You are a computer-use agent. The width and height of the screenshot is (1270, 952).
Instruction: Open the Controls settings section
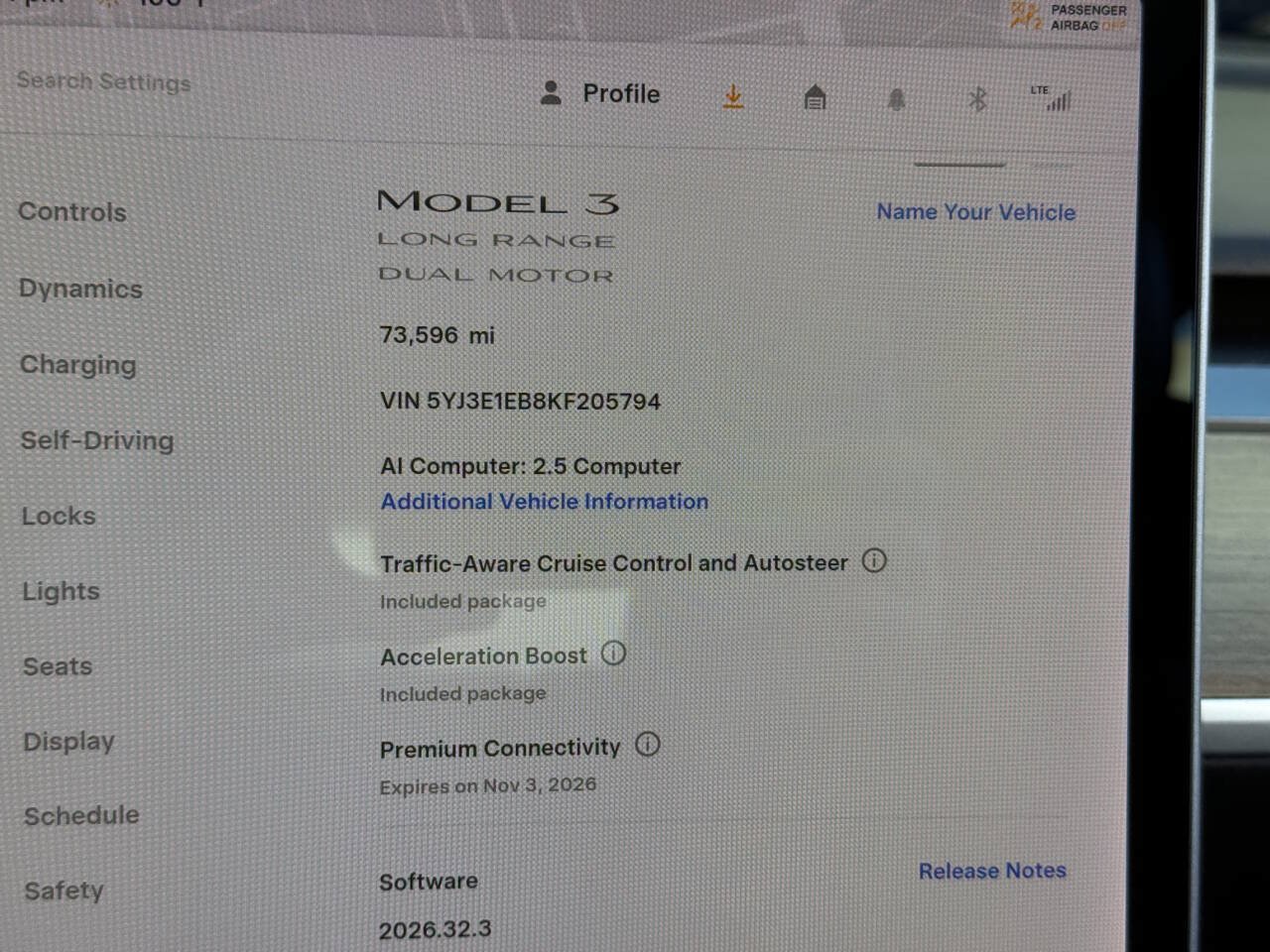(x=72, y=212)
